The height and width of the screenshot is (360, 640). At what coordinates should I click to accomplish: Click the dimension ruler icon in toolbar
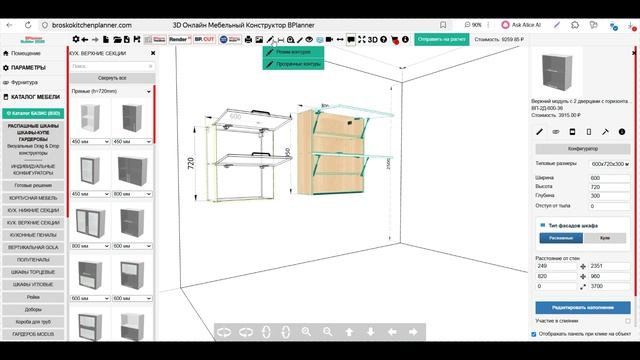(280, 40)
